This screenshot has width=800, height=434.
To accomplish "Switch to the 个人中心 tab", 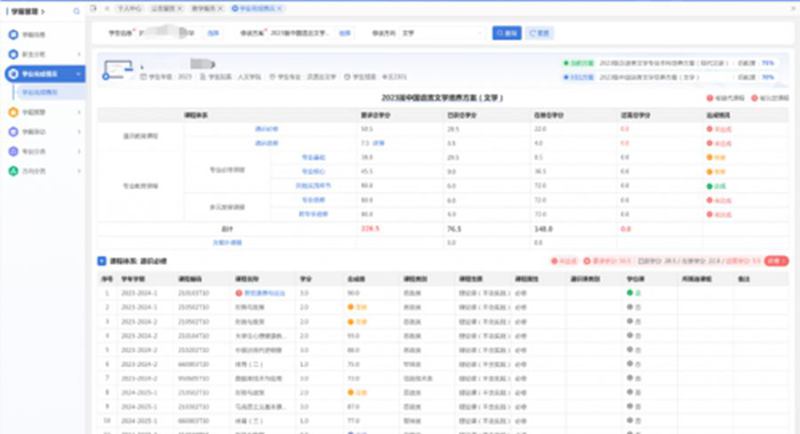I will [x=129, y=8].
